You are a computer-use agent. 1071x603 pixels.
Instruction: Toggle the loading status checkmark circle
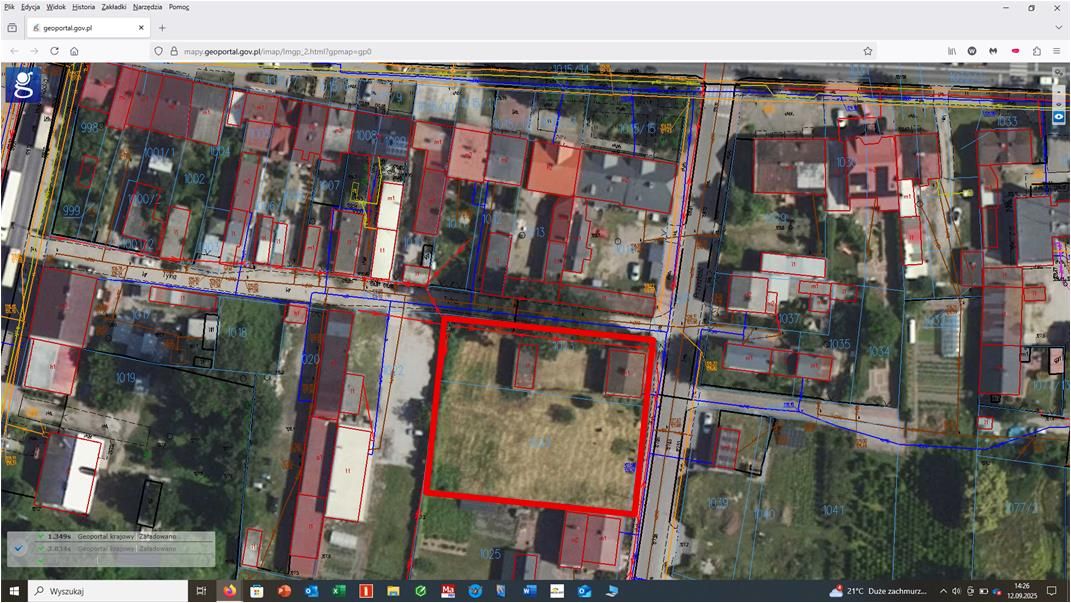point(19,548)
